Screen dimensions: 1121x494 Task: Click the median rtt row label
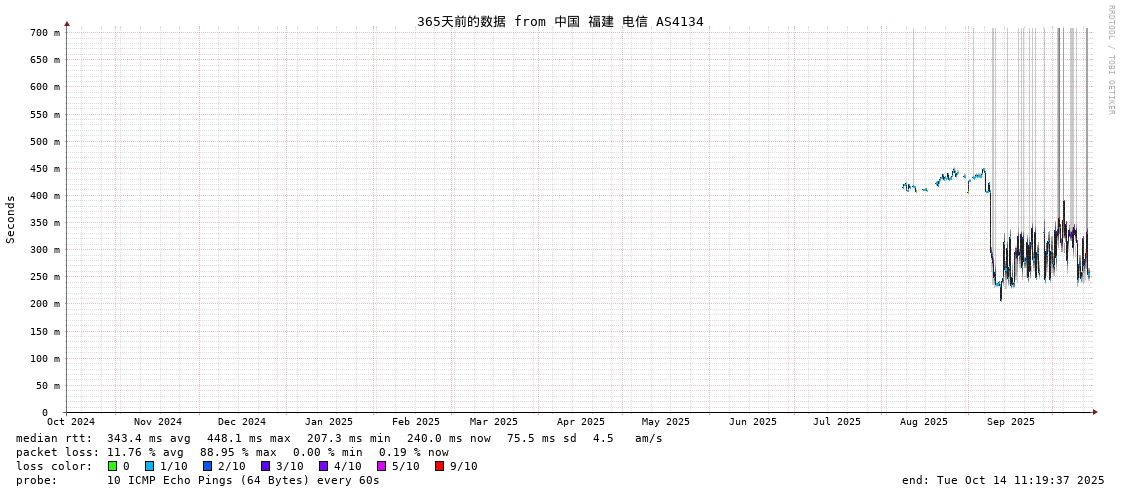click(x=54, y=438)
